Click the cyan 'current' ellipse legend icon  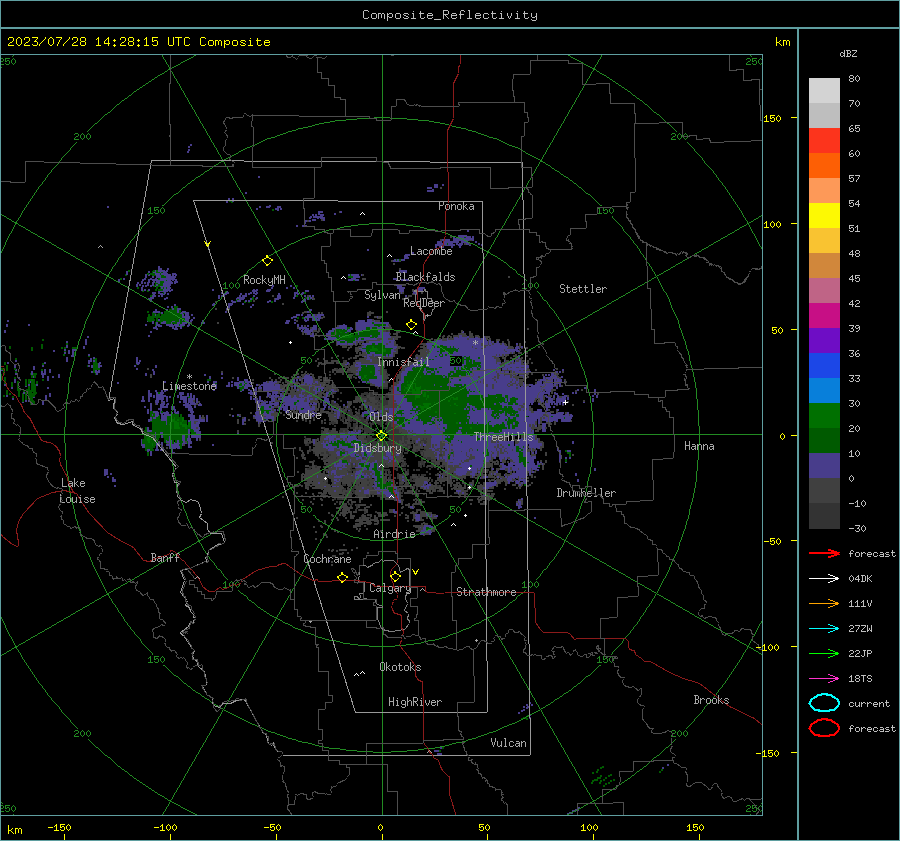pos(824,703)
